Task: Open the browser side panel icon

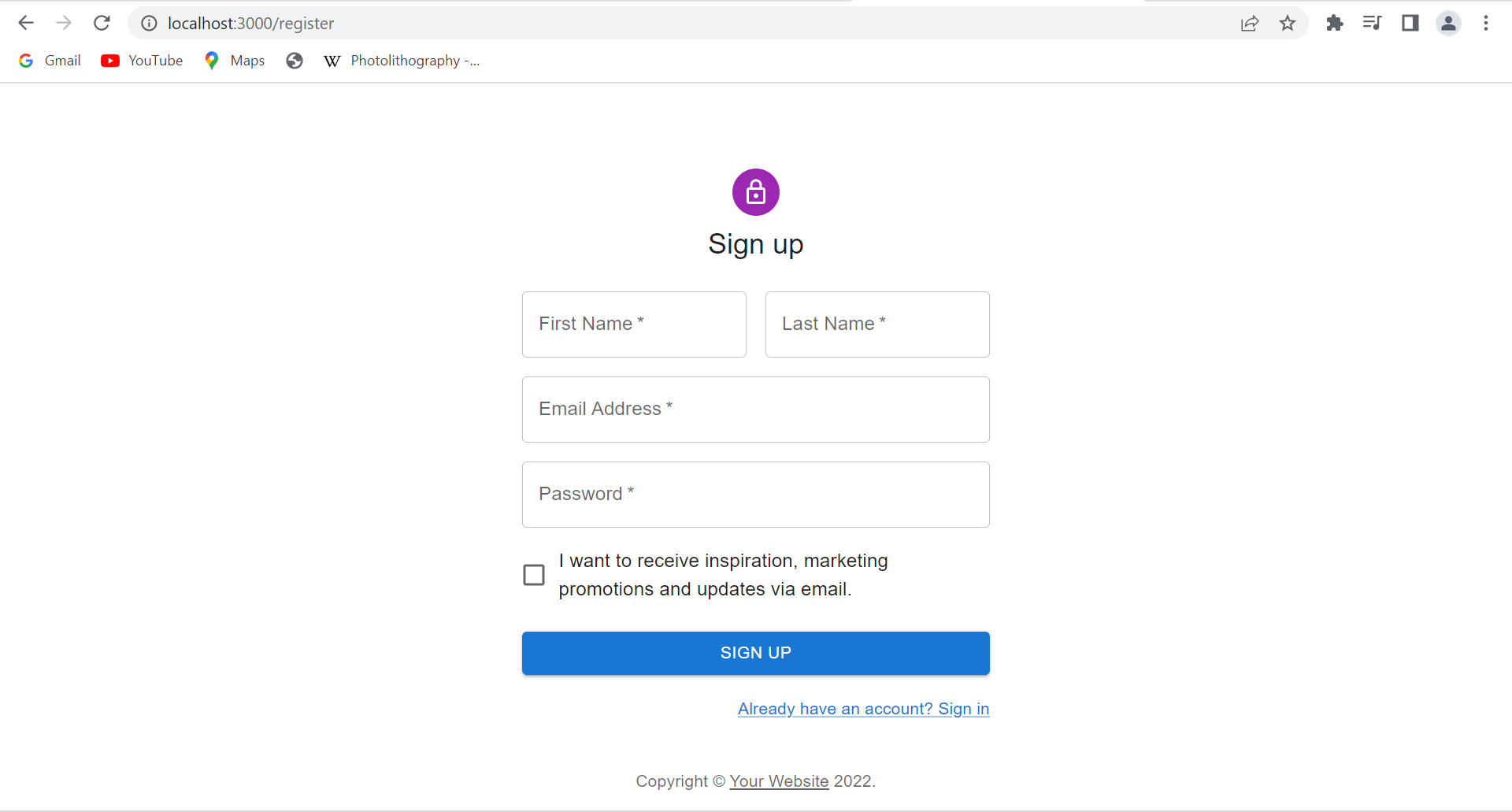Action: (1410, 23)
